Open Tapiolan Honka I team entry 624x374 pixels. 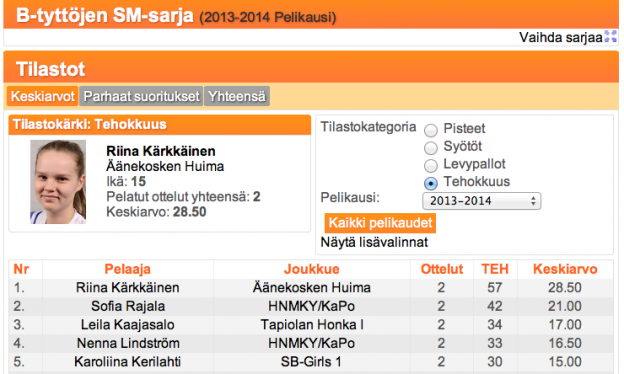312,325
